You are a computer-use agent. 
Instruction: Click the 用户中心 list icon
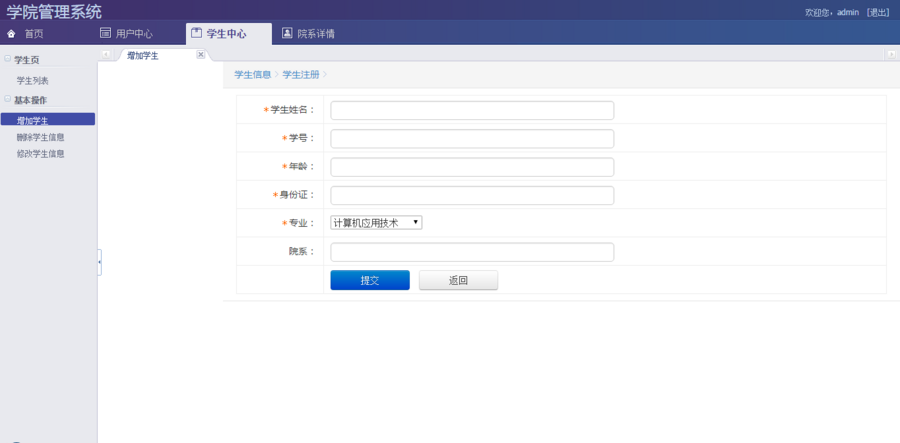[x=105, y=33]
